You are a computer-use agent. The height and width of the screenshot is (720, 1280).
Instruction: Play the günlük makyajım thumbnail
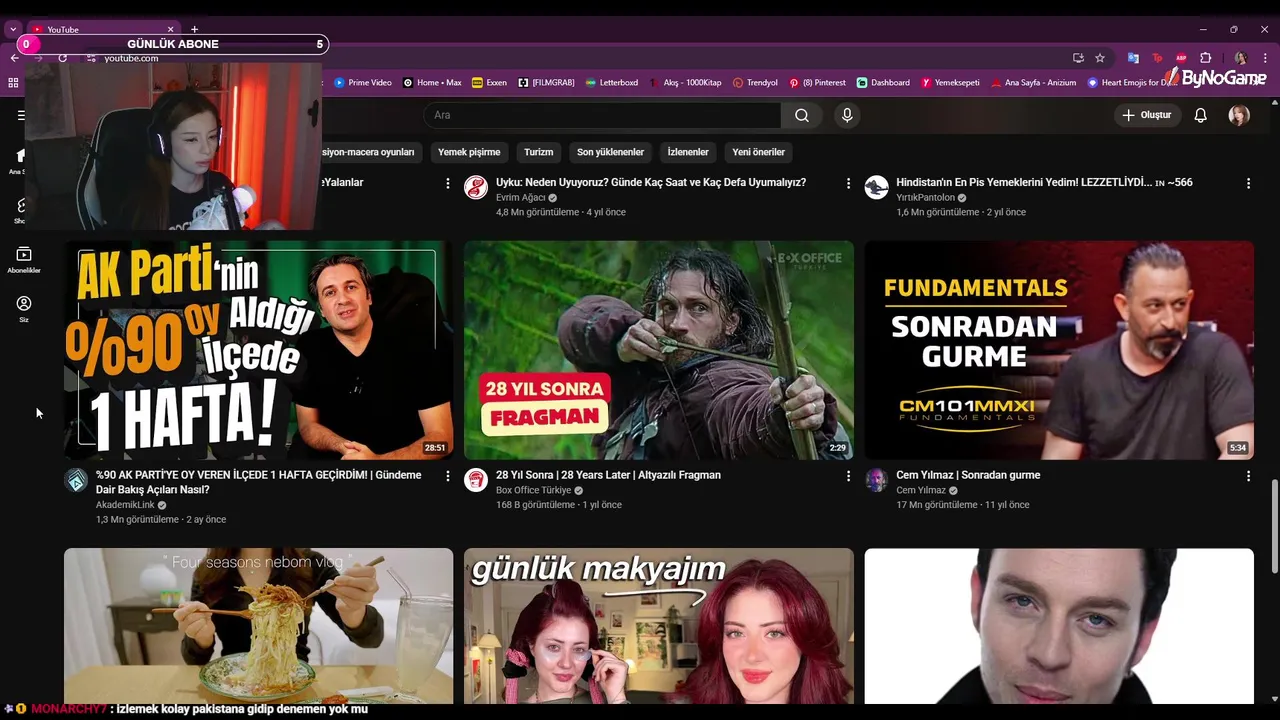659,626
